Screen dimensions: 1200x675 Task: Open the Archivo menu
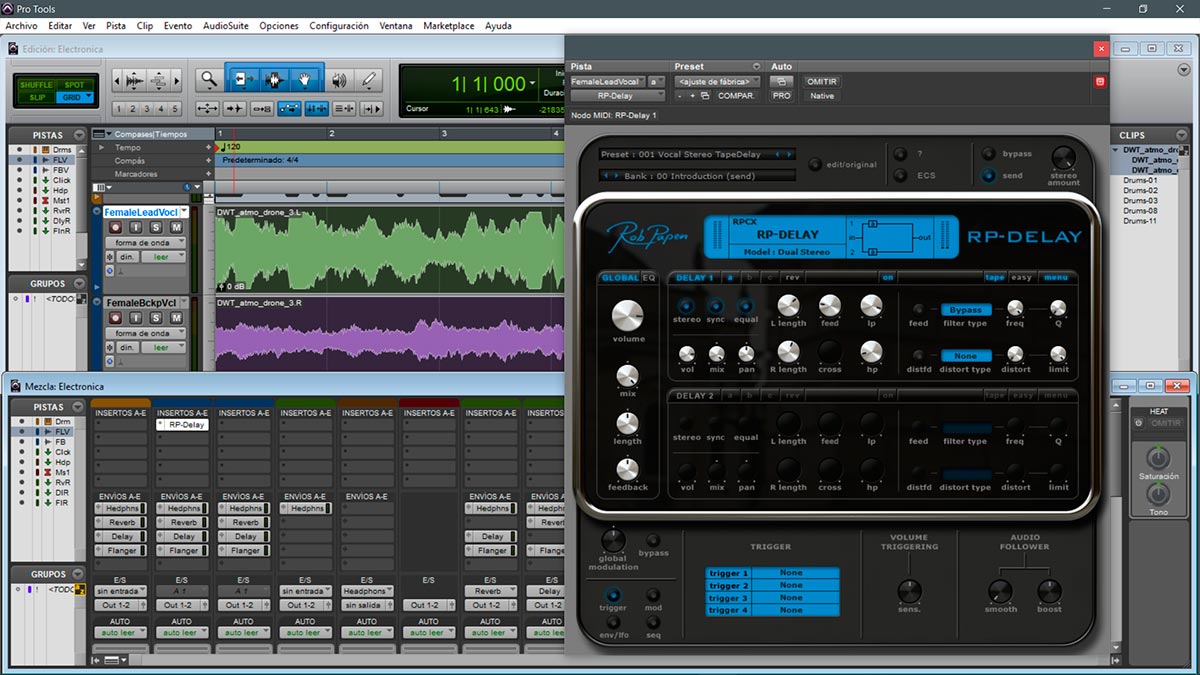point(22,25)
